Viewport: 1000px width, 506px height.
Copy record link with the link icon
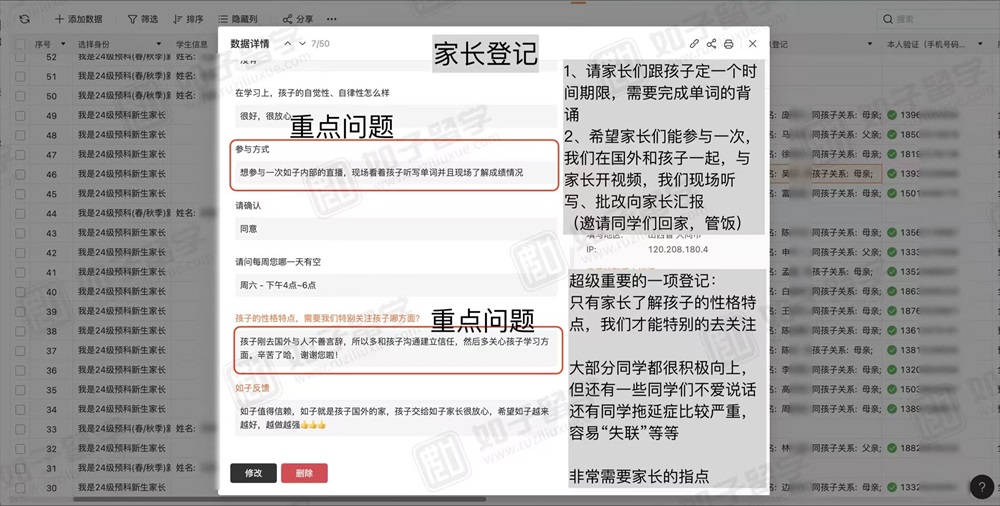tap(695, 43)
